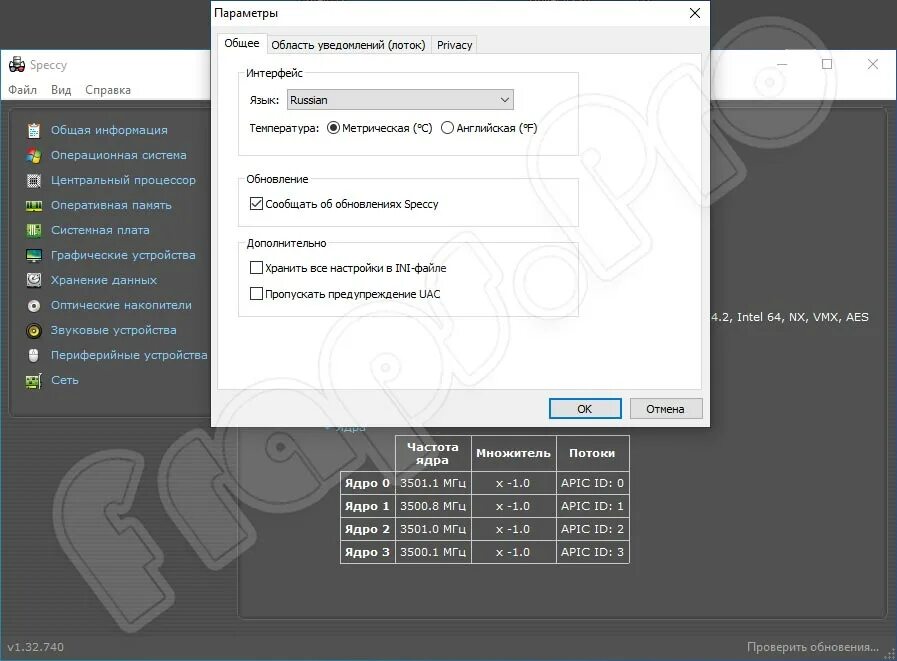Click the Общая информация sidebar icon
Screen dimensions: 897x661
coord(34,130)
